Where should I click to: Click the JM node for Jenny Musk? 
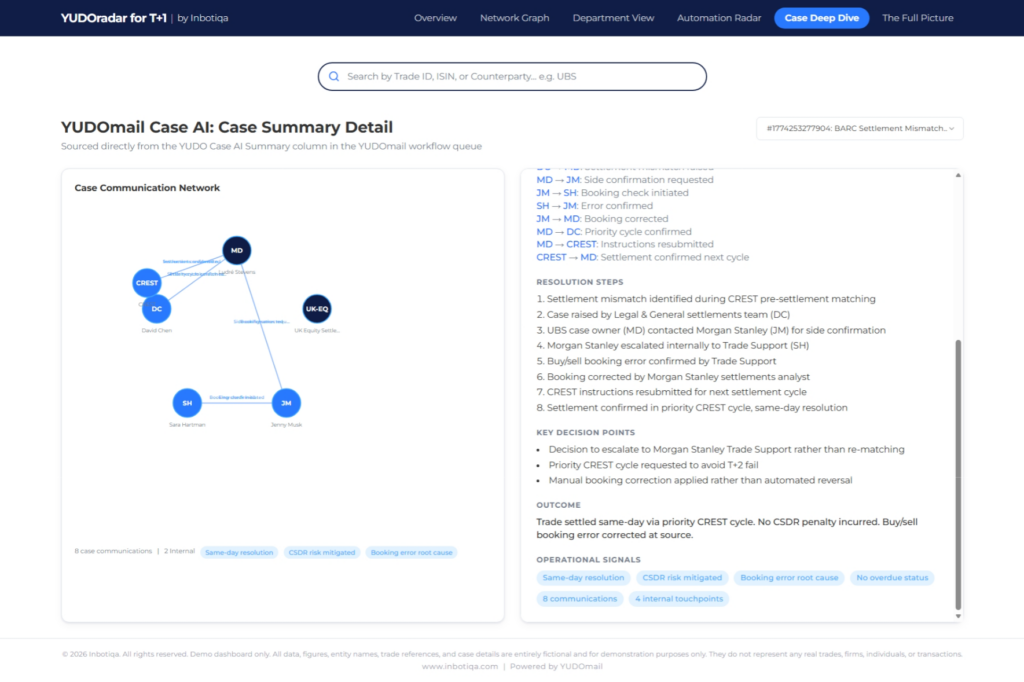click(x=286, y=403)
